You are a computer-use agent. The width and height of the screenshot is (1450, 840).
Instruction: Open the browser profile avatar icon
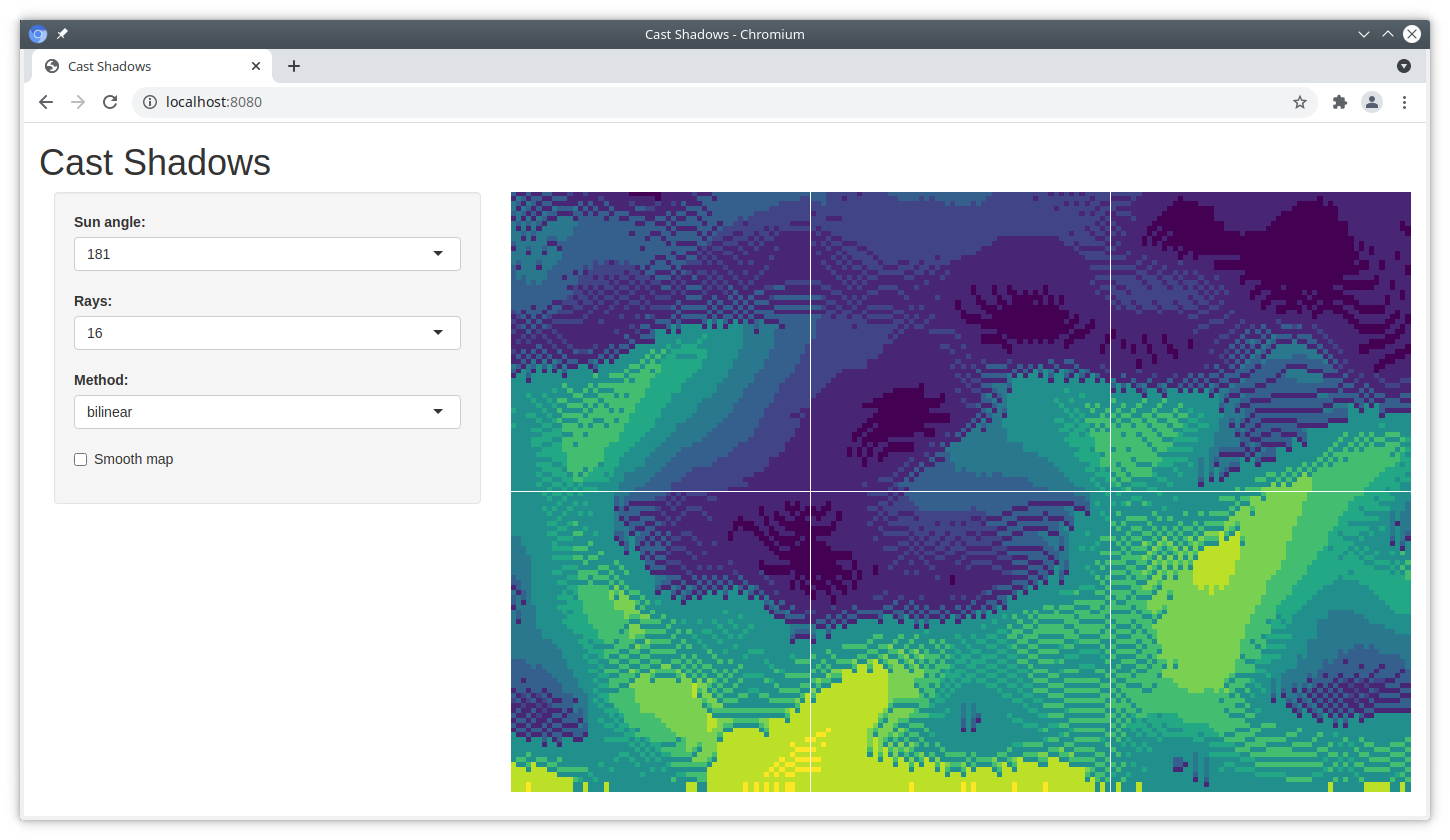point(1372,102)
